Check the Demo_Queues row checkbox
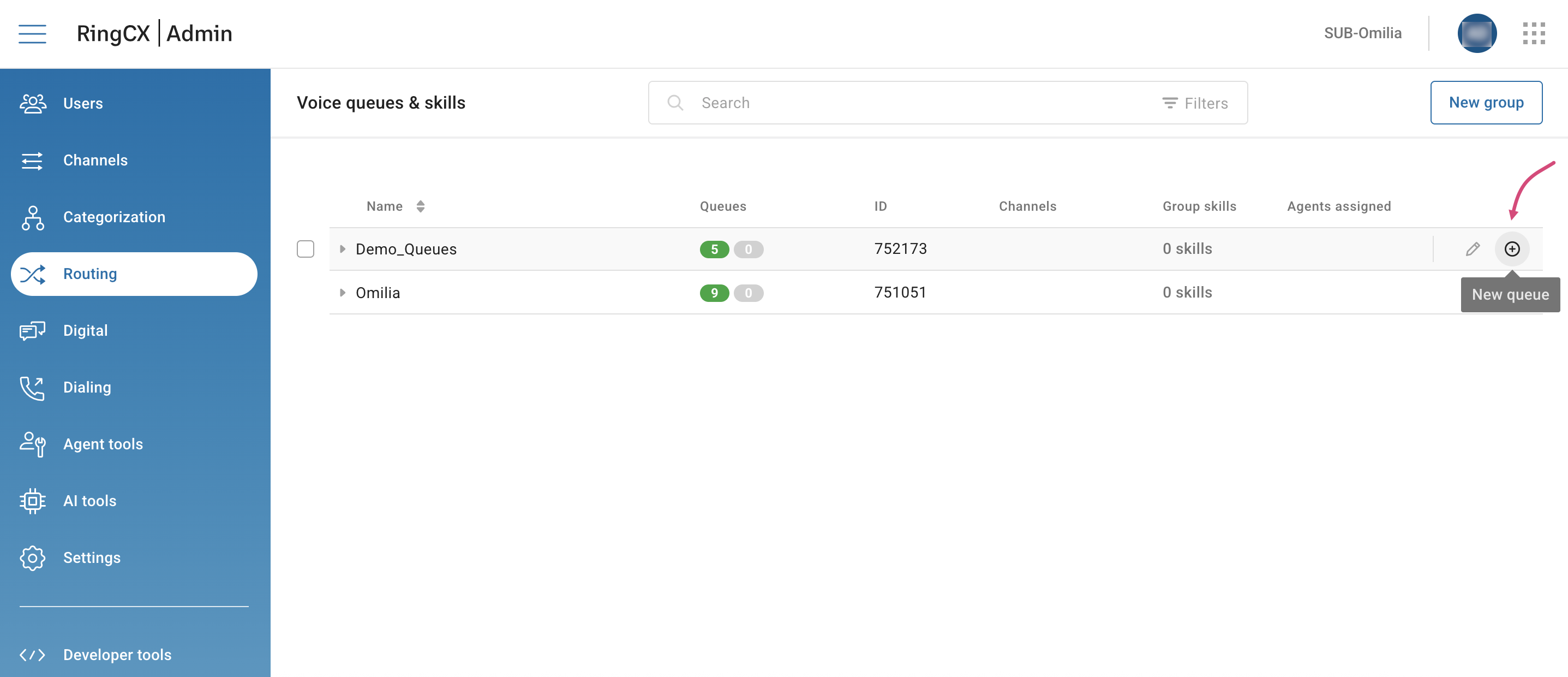Image resolution: width=1568 pixels, height=677 pixels. coord(306,248)
